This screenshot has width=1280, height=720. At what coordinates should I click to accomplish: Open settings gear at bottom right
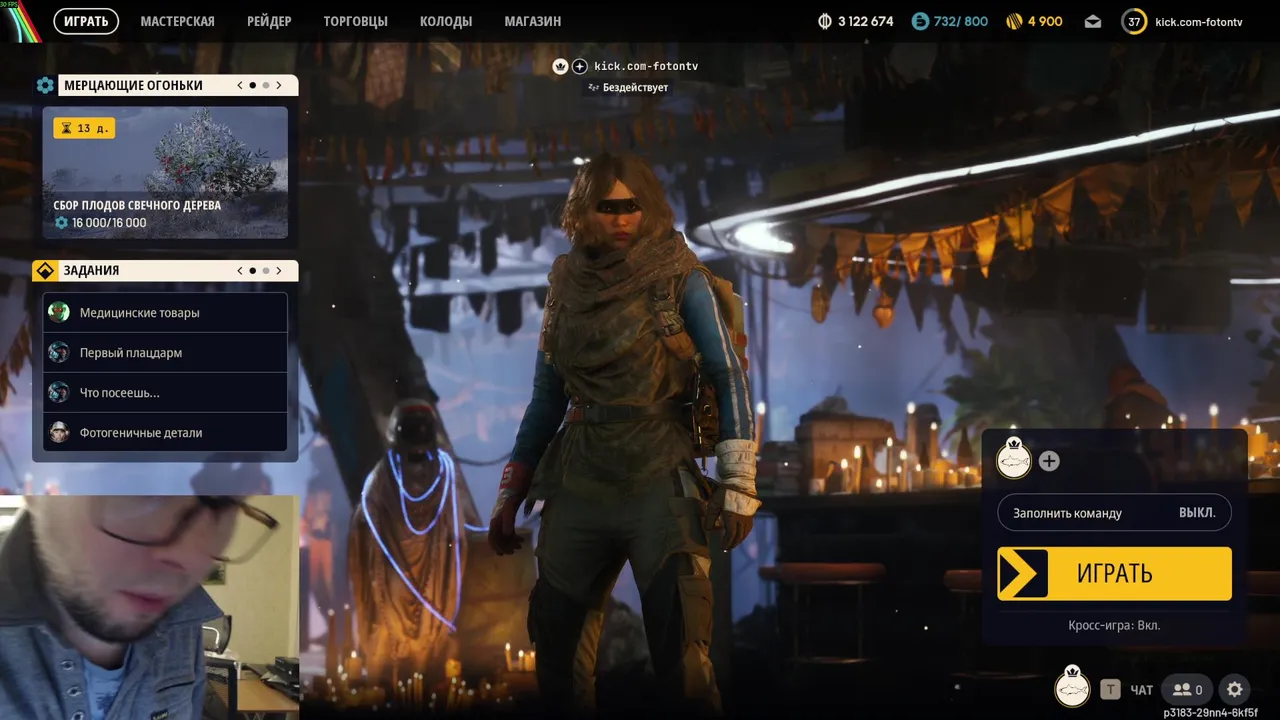click(x=1235, y=689)
